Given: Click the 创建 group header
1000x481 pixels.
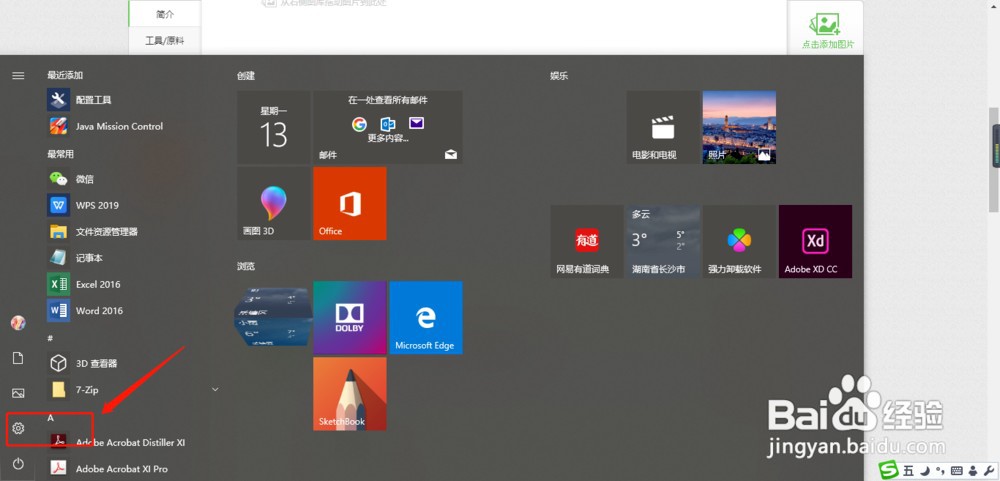Looking at the screenshot, I should click(246, 75).
